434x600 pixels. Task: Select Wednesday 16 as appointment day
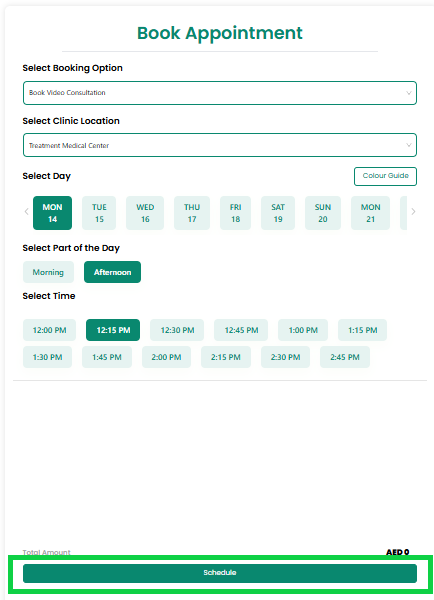pyautogui.click(x=145, y=213)
